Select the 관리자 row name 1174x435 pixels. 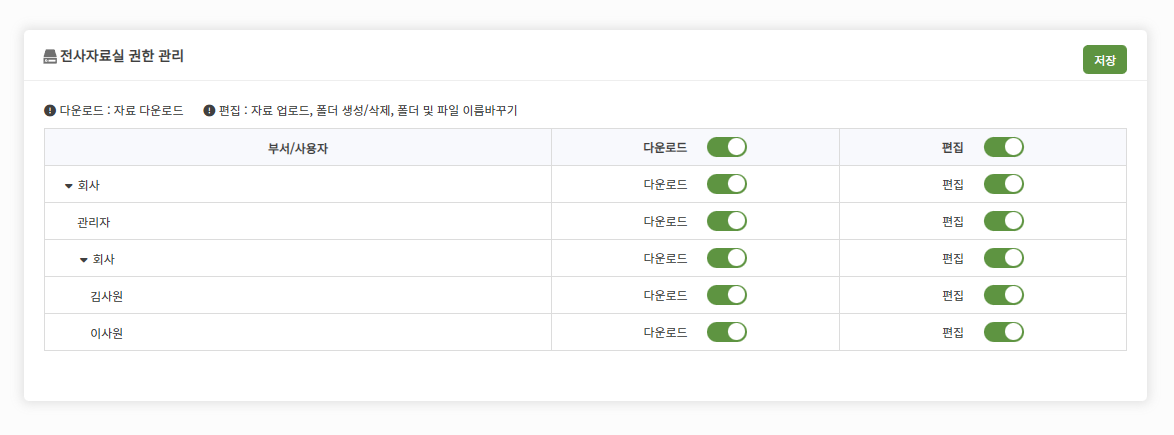pyautogui.click(x=94, y=222)
